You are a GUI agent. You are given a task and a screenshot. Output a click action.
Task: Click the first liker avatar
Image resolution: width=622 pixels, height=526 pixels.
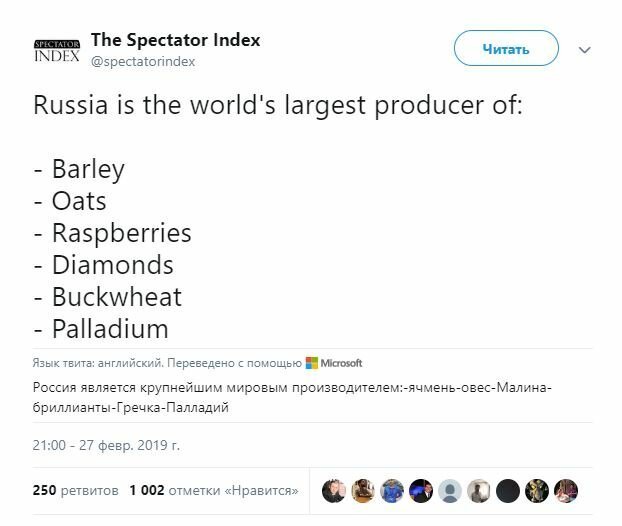pos(334,490)
